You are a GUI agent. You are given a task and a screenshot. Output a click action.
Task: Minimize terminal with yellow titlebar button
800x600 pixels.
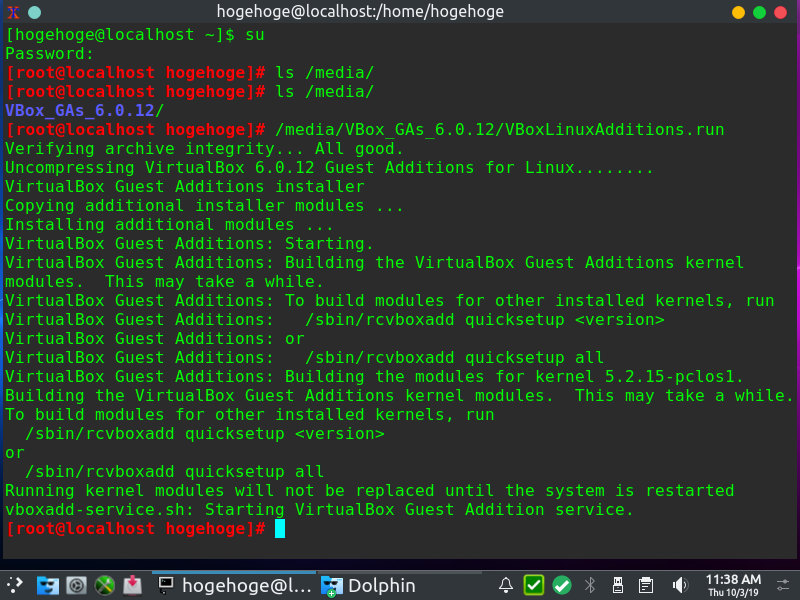[x=738, y=12]
